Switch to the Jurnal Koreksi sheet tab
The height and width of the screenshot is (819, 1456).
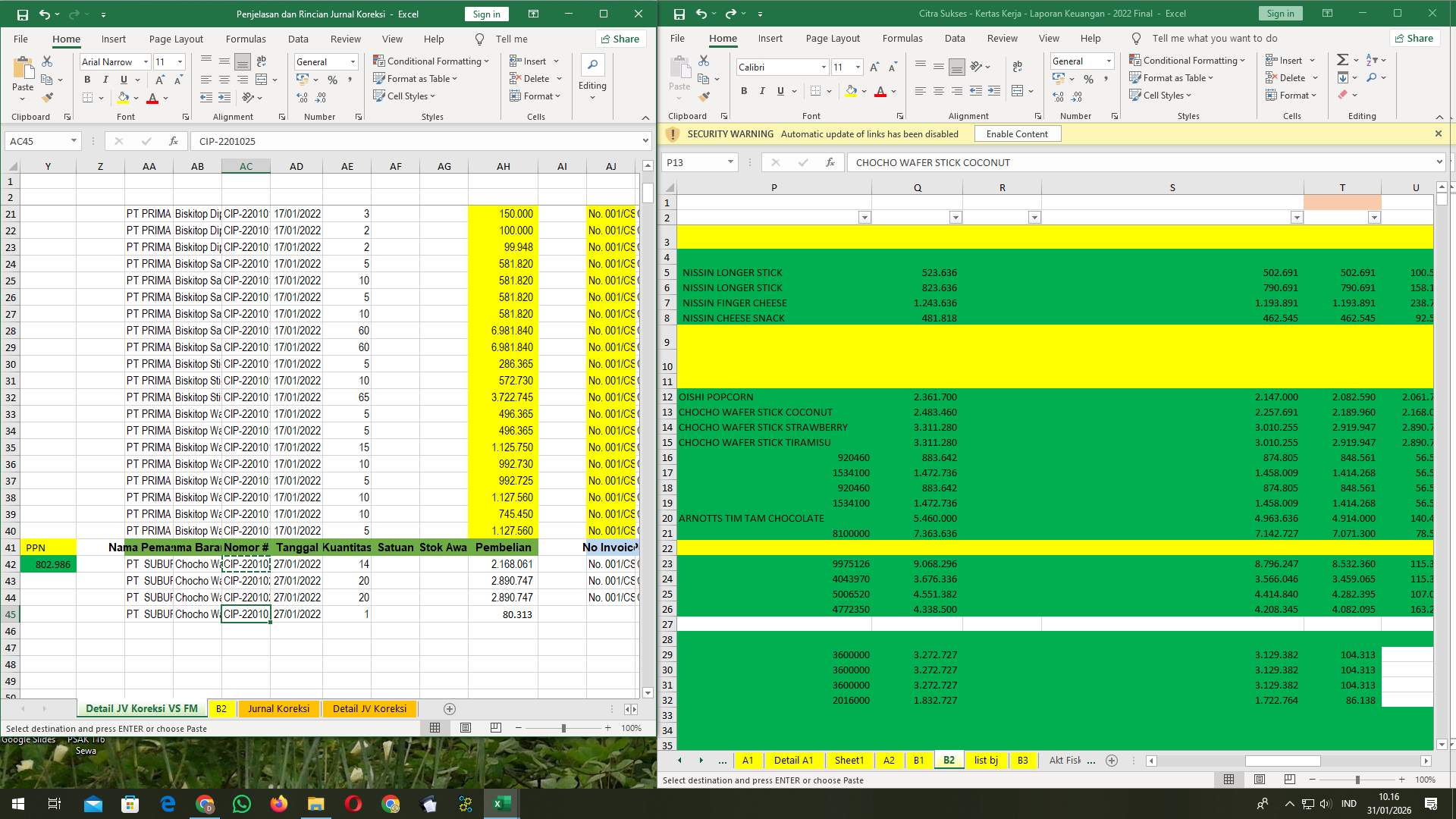coord(278,708)
